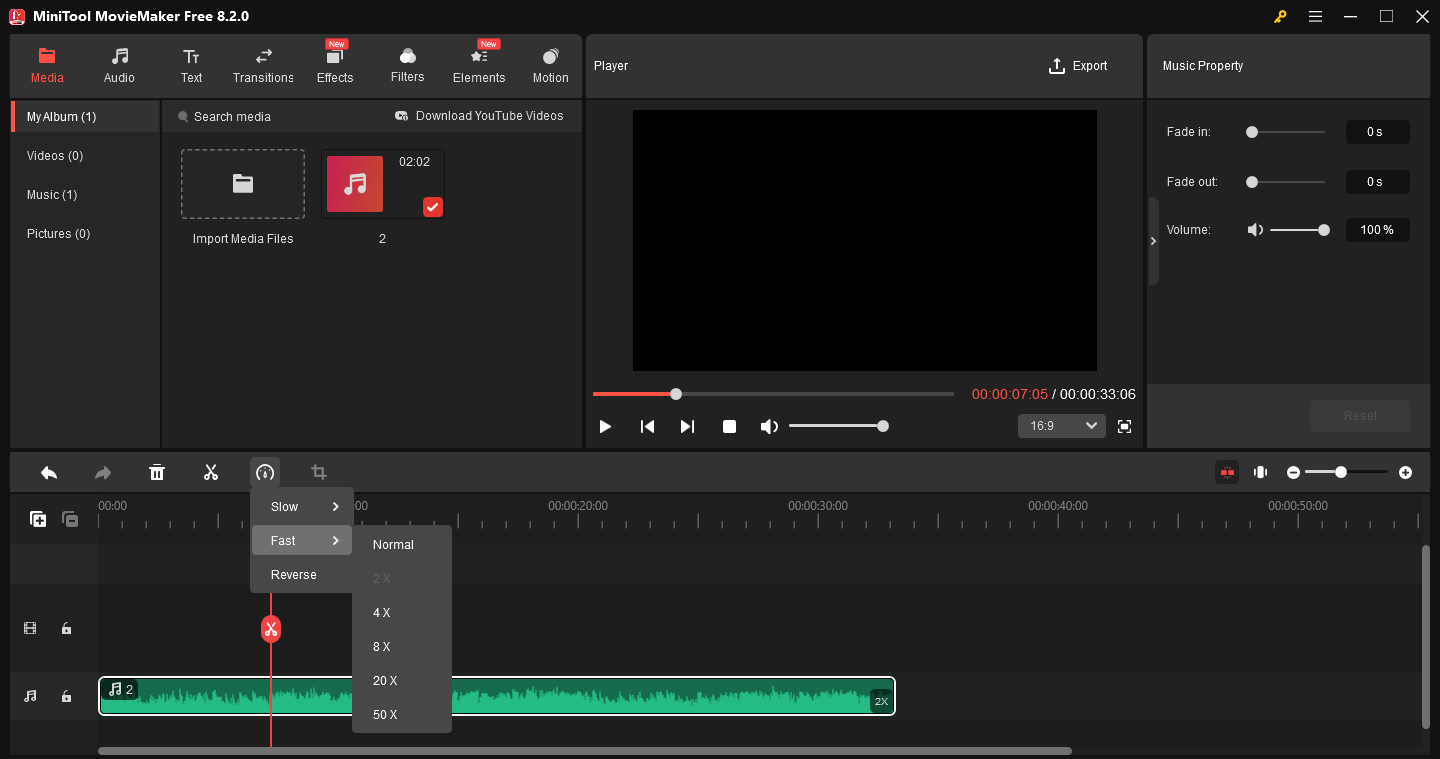Select Normal speed option
The height and width of the screenshot is (759, 1440).
click(x=402, y=545)
